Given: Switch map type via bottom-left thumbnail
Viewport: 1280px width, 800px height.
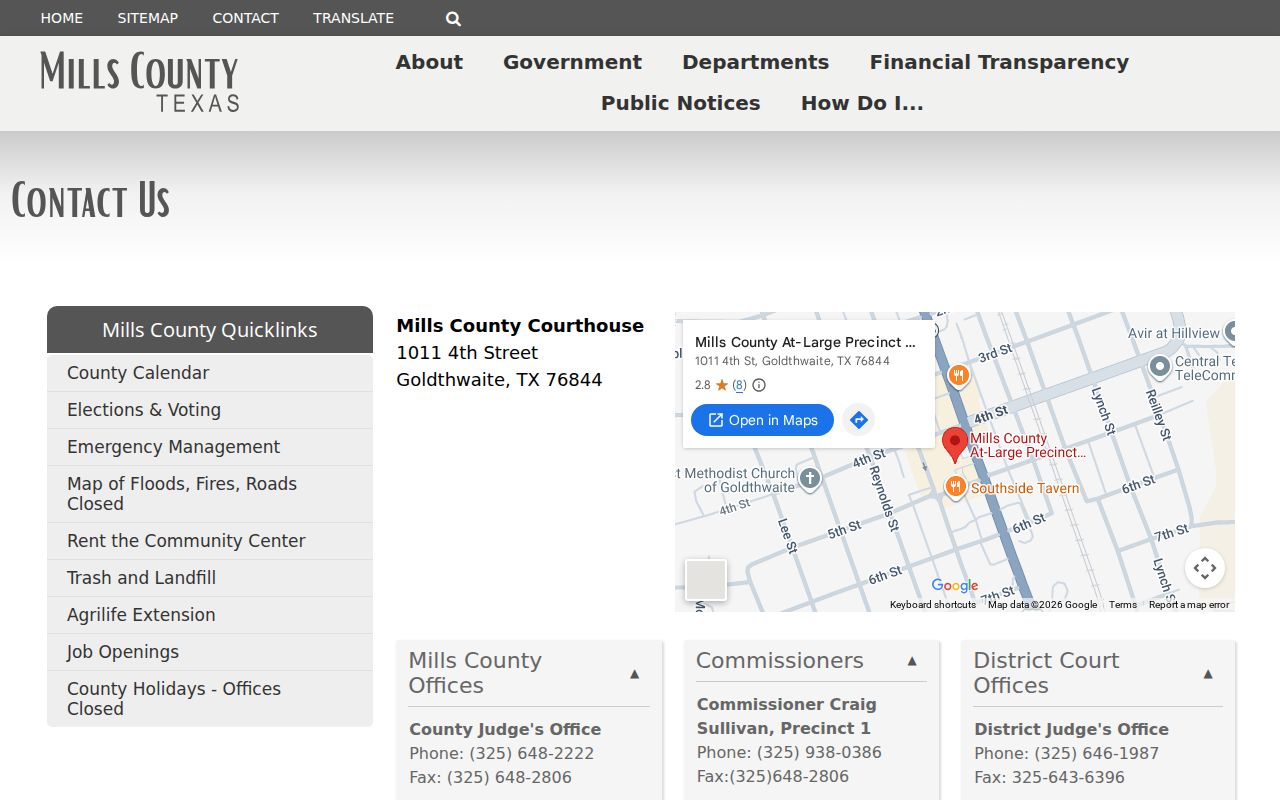Looking at the screenshot, I should pos(706,580).
